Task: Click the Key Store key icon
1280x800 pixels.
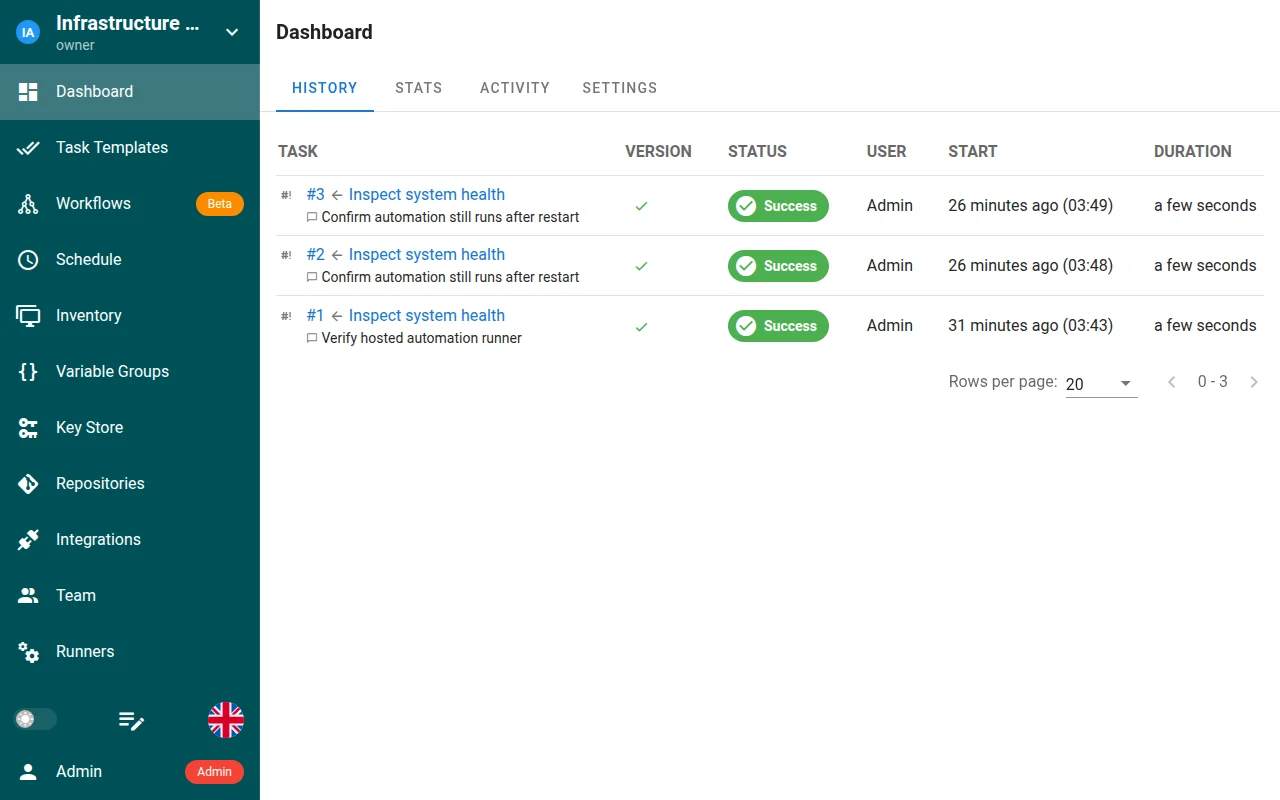Action: (28, 428)
